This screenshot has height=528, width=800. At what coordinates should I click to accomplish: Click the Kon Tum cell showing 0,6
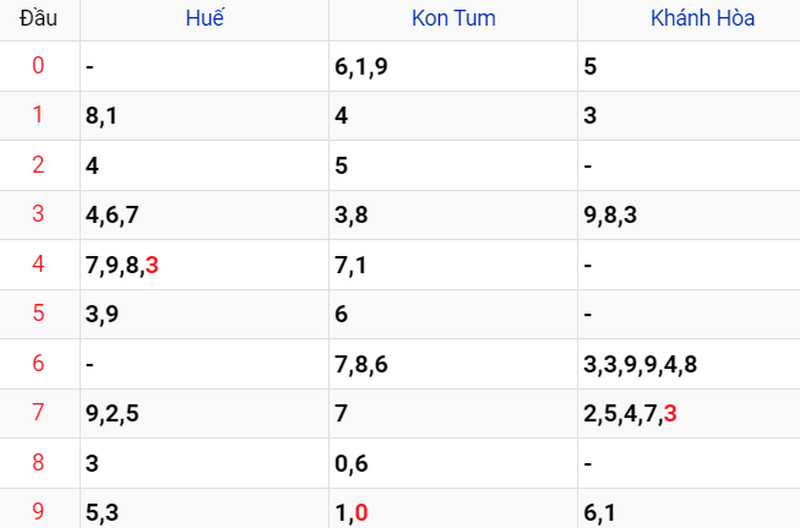pyautogui.click(x=454, y=463)
